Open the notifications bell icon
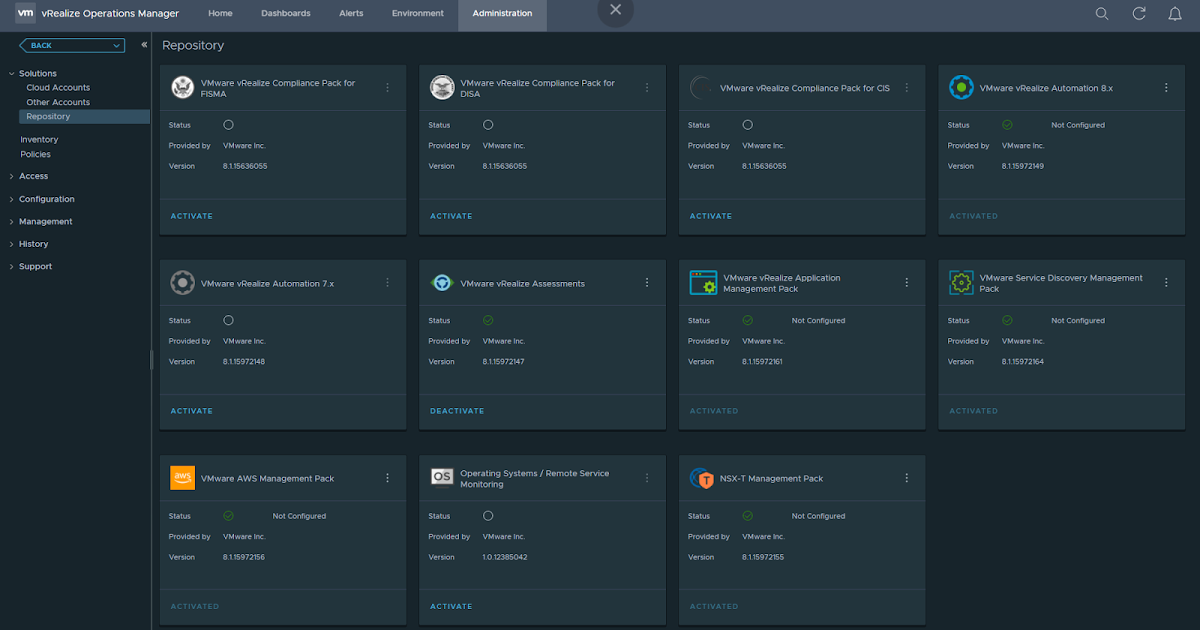Screen dimensions: 1200x630 pyautogui.click(x=1175, y=14)
